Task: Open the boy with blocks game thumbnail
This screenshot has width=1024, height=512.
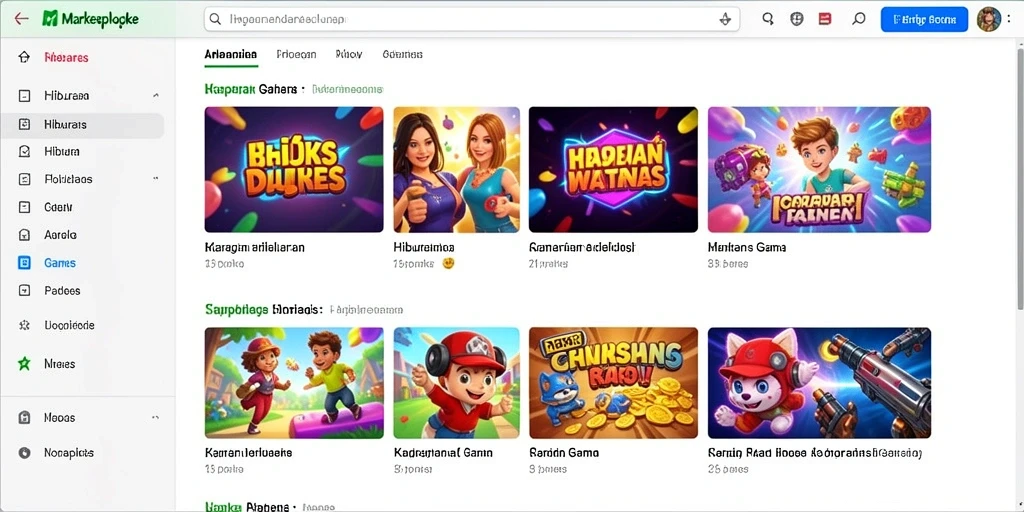Action: (x=819, y=170)
